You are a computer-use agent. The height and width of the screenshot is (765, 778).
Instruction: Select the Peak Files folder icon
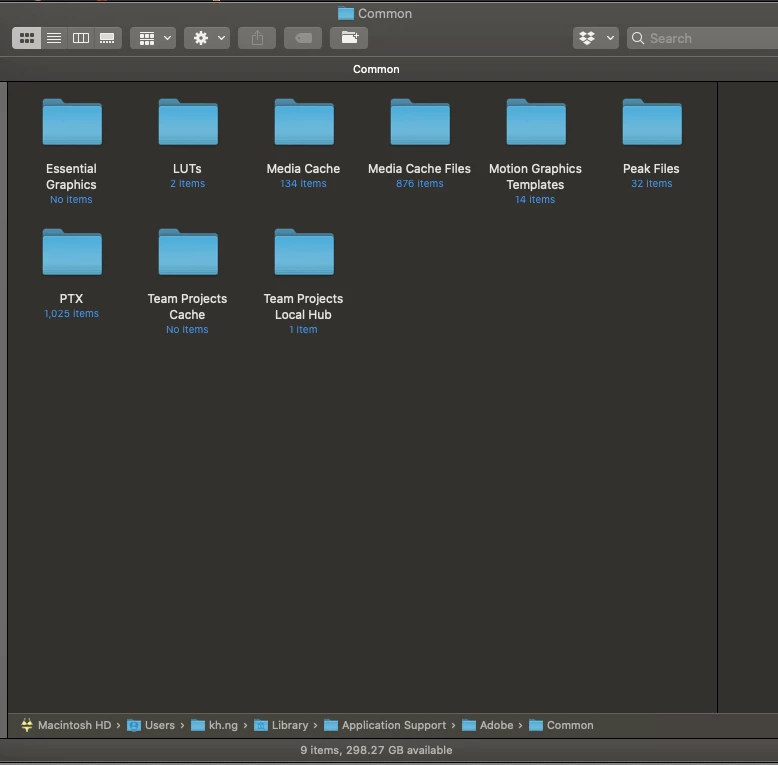pyautogui.click(x=652, y=122)
